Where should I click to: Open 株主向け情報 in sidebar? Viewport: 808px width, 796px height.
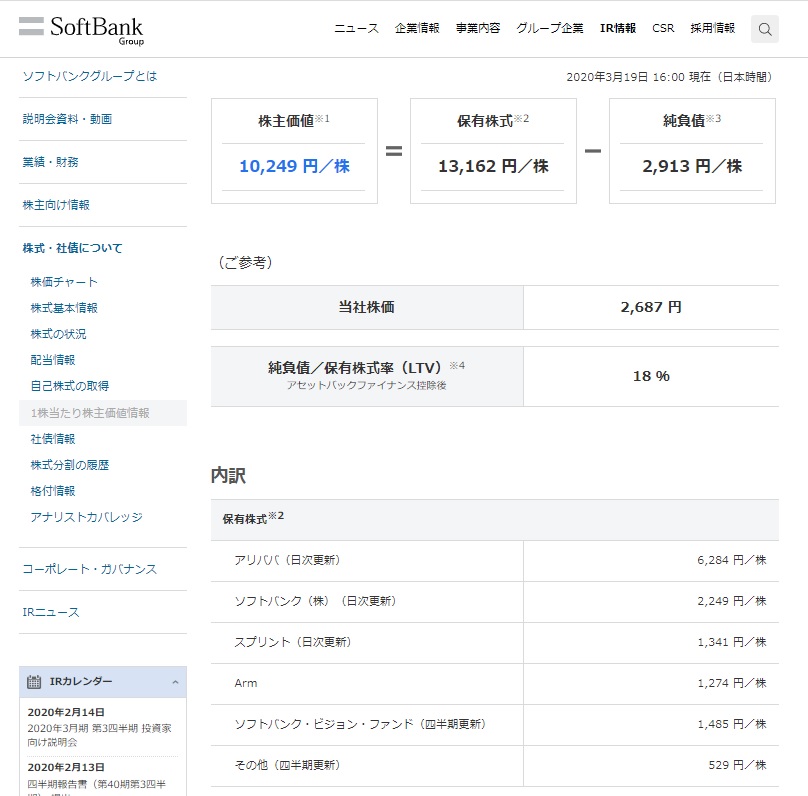[x=56, y=205]
